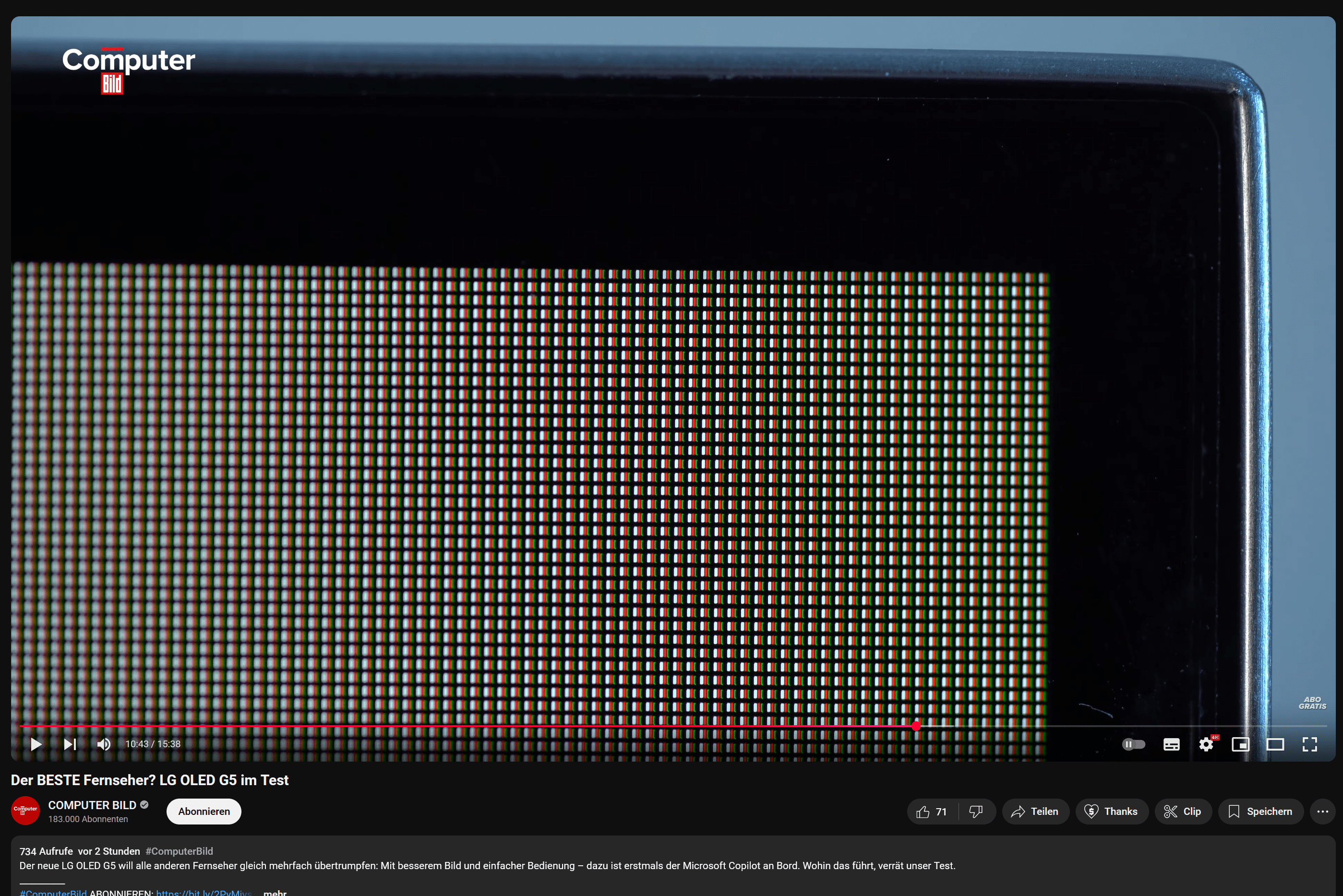Expand the description with mehr
Image resolution: width=1343 pixels, height=896 pixels.
coord(275,893)
